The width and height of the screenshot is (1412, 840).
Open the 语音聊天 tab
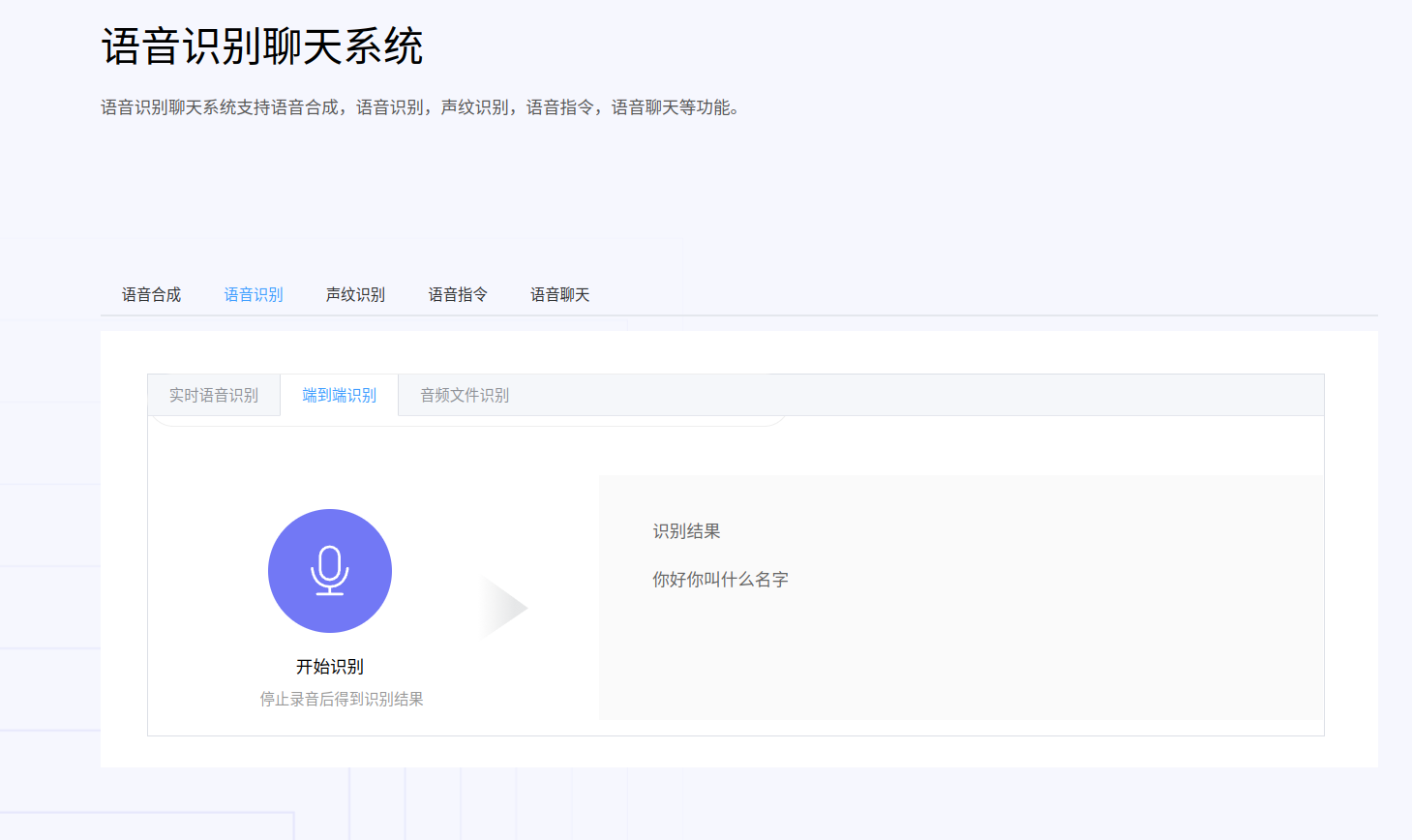(x=559, y=295)
